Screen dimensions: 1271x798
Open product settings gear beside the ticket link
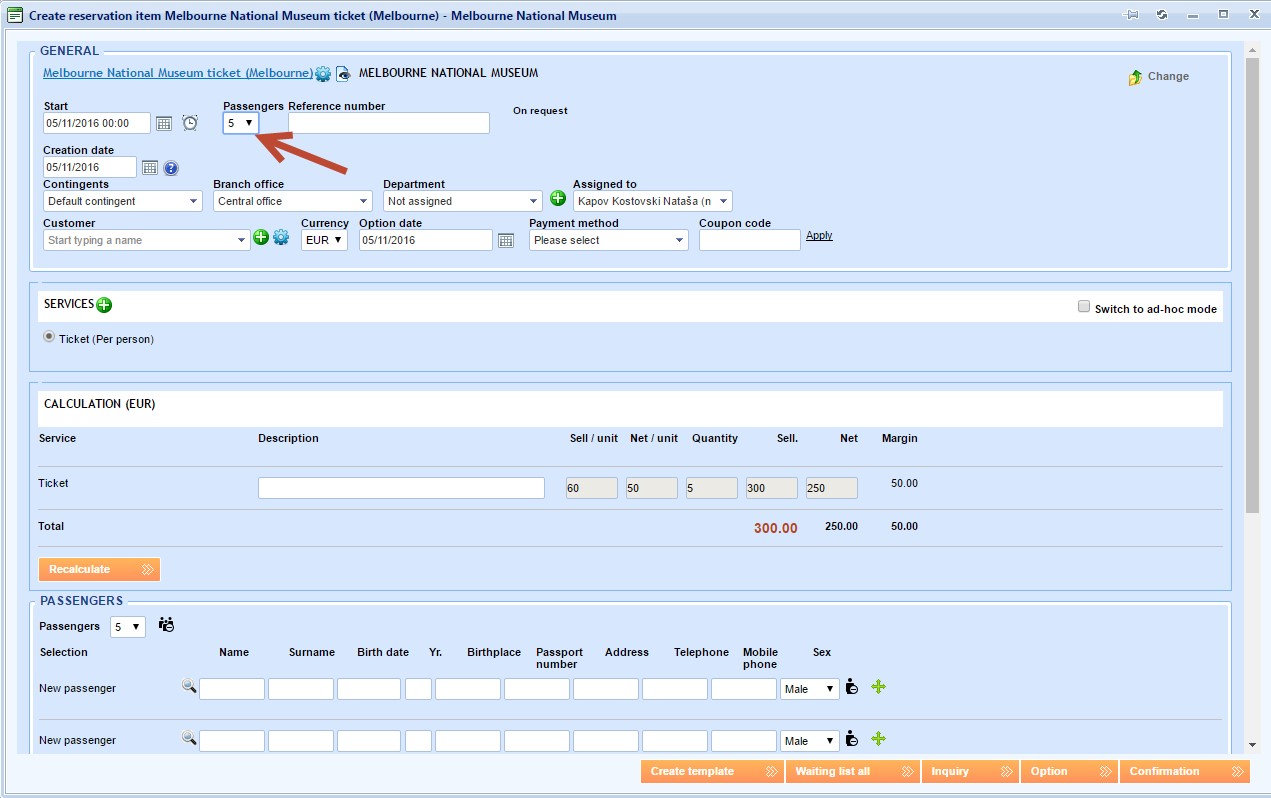click(323, 74)
